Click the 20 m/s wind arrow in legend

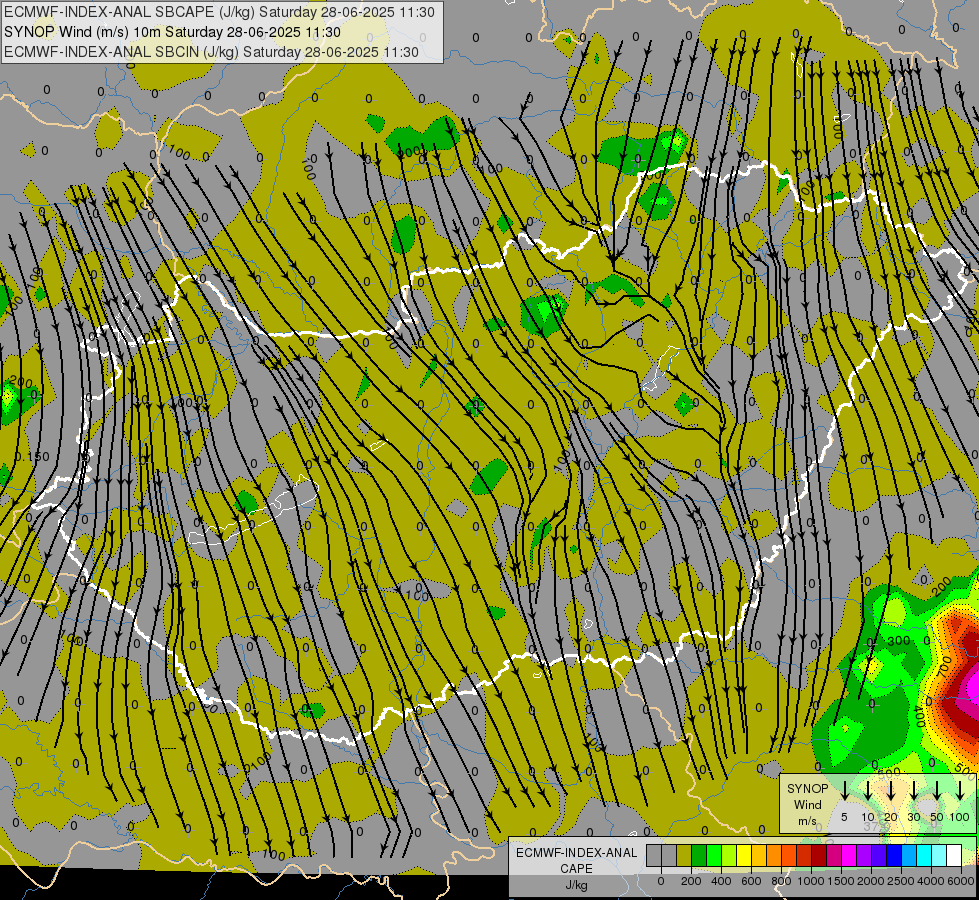click(x=891, y=791)
